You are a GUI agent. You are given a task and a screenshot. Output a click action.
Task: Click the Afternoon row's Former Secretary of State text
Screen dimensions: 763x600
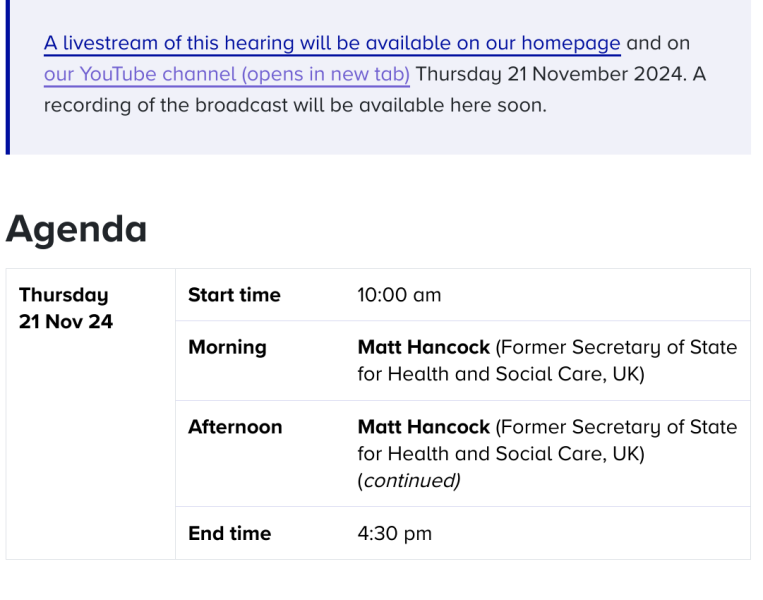[616, 427]
